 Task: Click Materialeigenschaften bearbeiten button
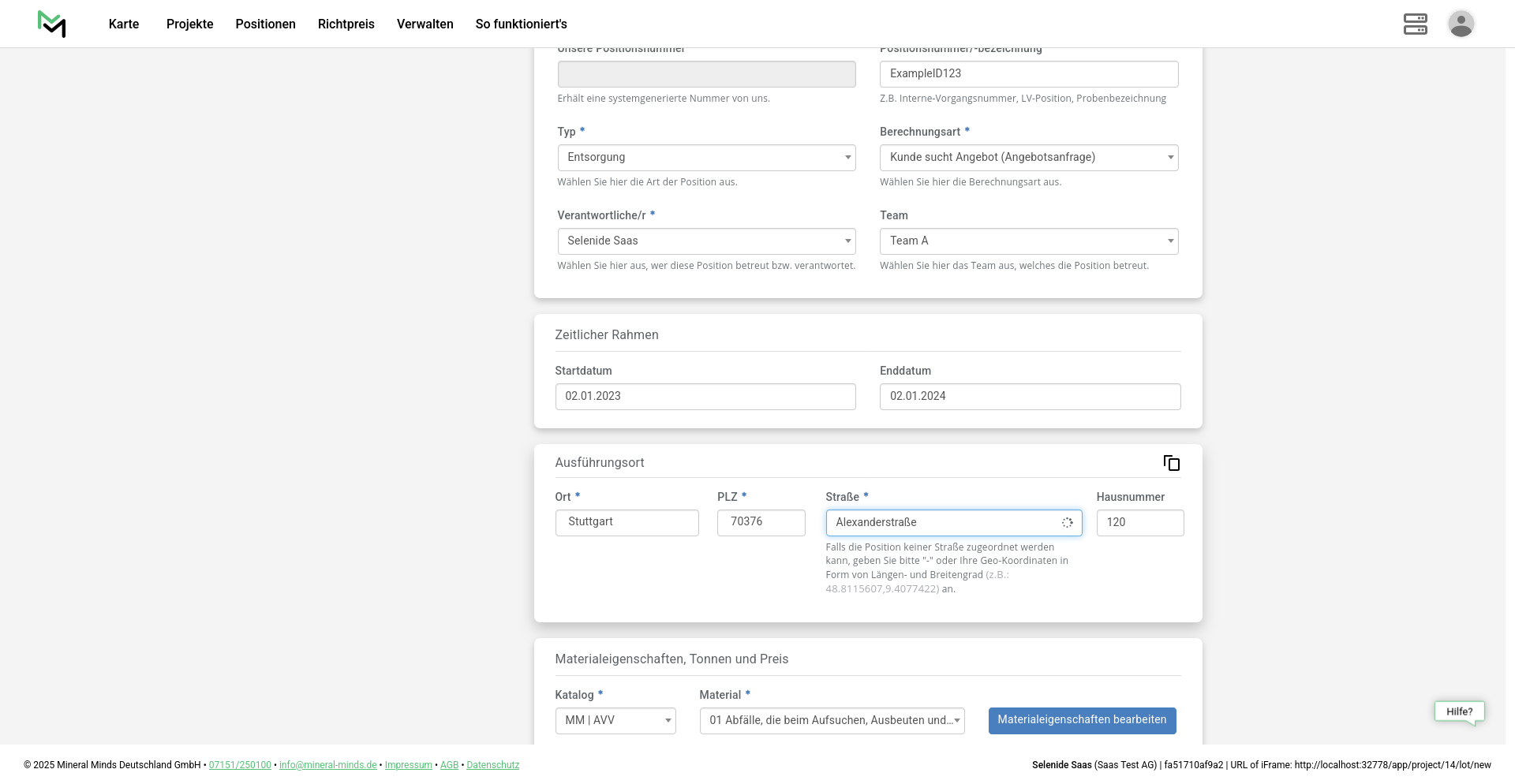point(1081,720)
